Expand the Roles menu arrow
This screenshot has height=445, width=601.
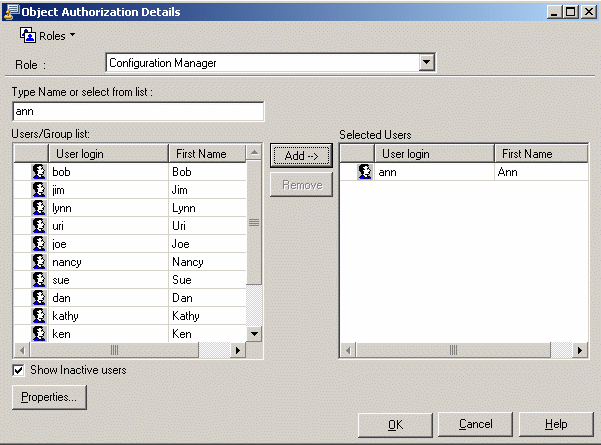pyautogui.click(x=72, y=36)
